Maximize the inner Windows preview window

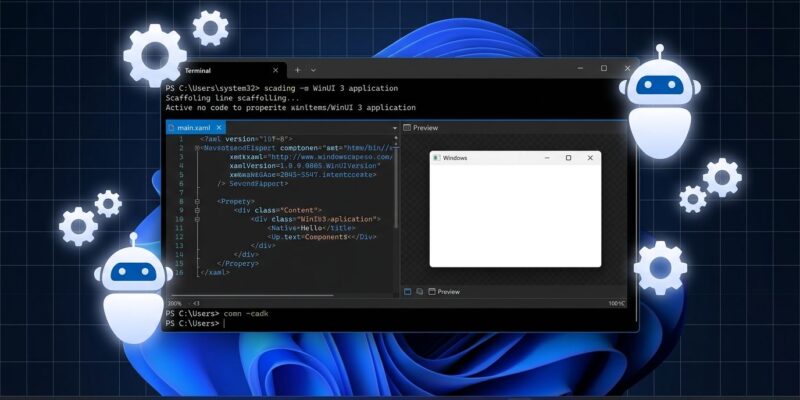point(568,158)
